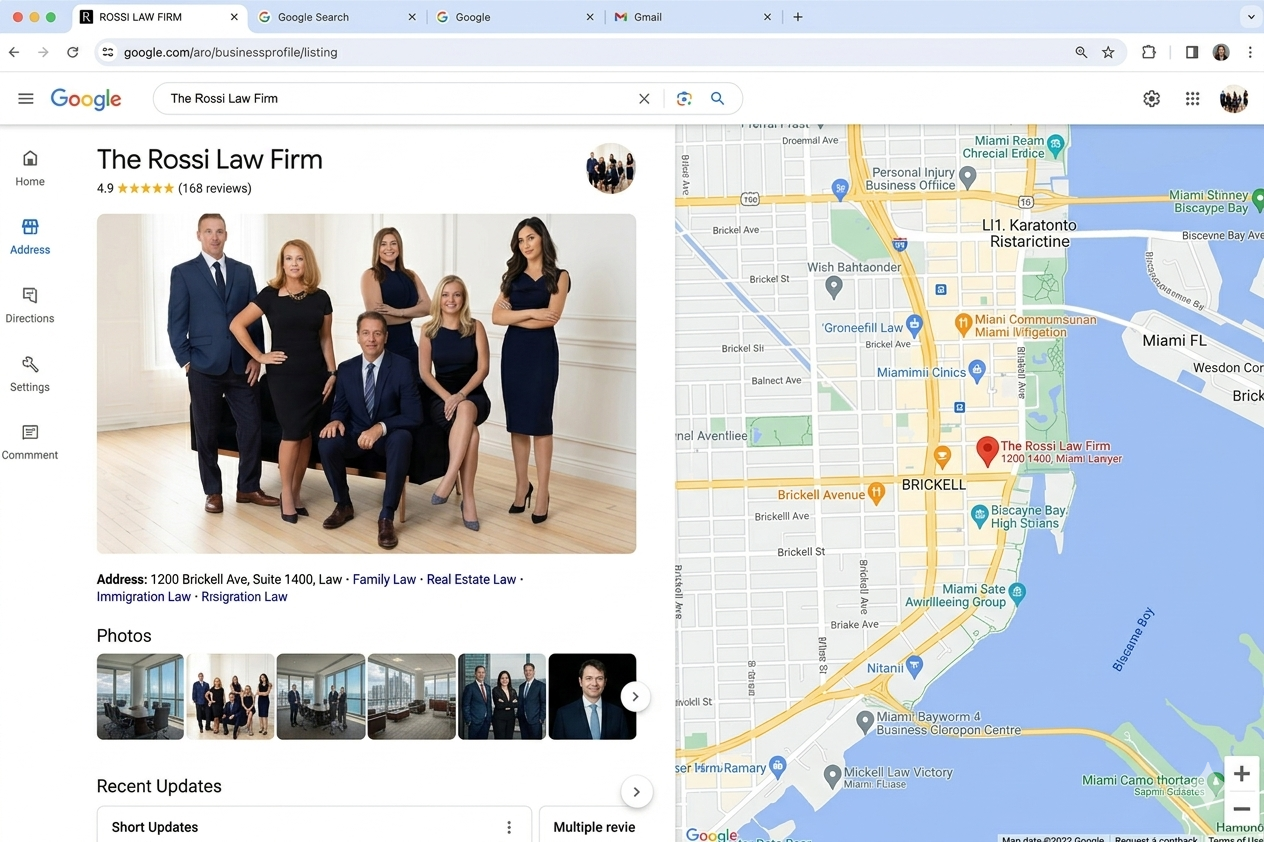
Task: Open browser extensions puzzle icon
Action: coord(1149,52)
